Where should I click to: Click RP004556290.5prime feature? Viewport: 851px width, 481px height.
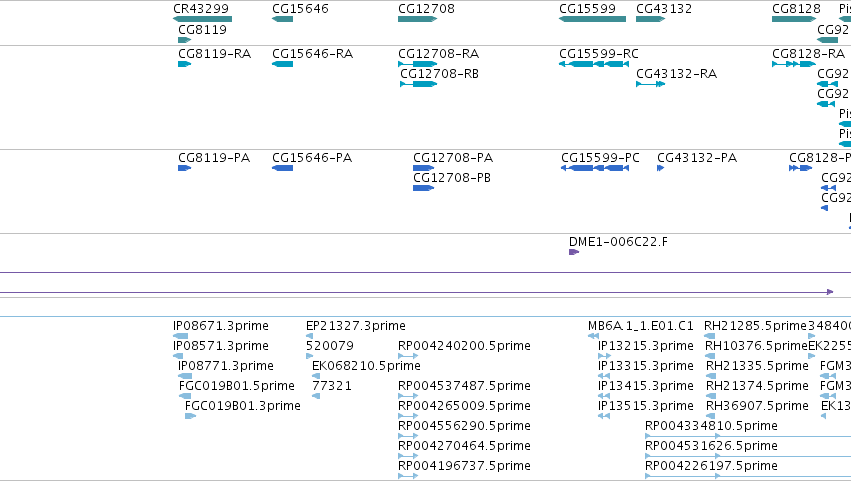point(408,436)
